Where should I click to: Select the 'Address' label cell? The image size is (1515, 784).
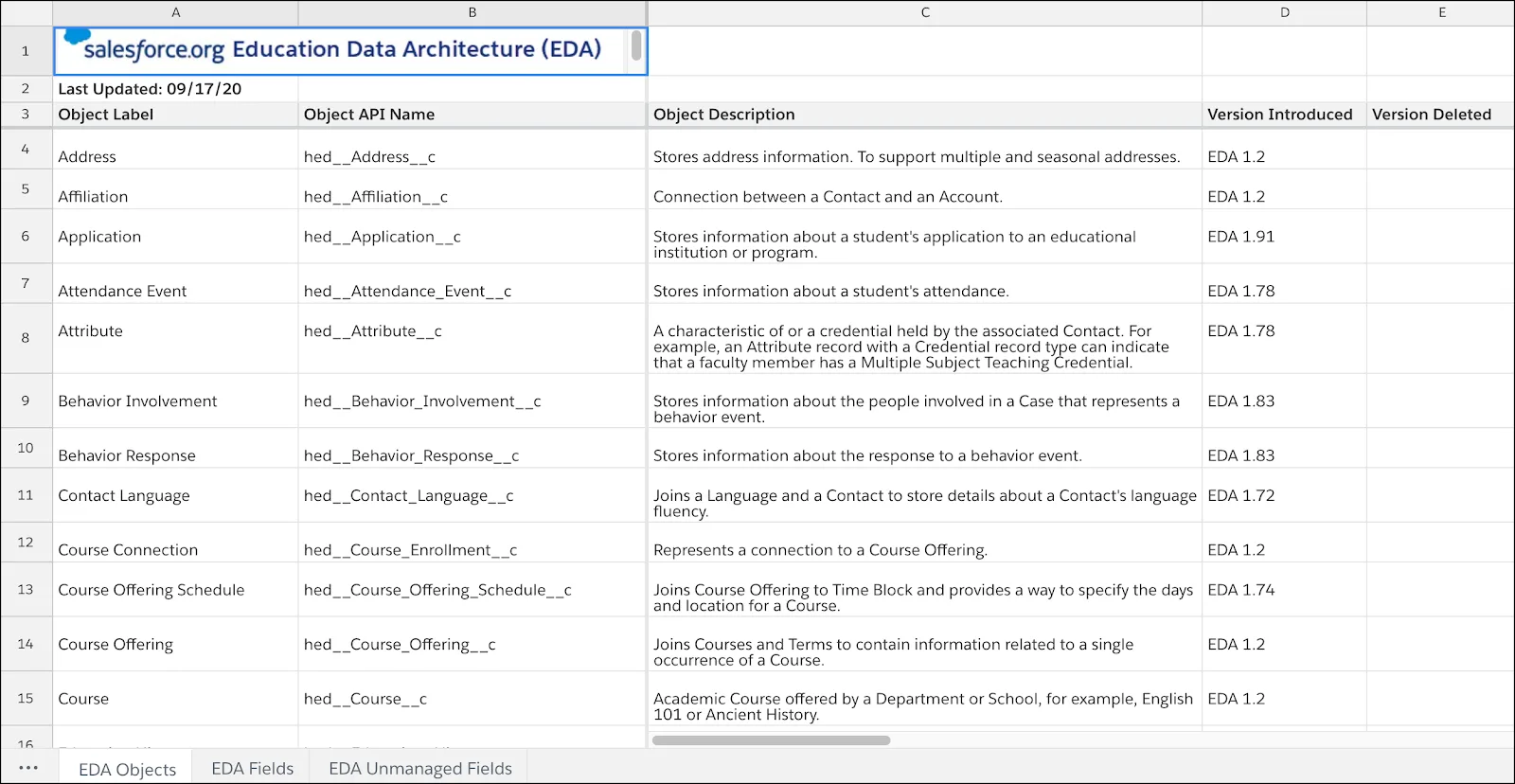pos(175,150)
